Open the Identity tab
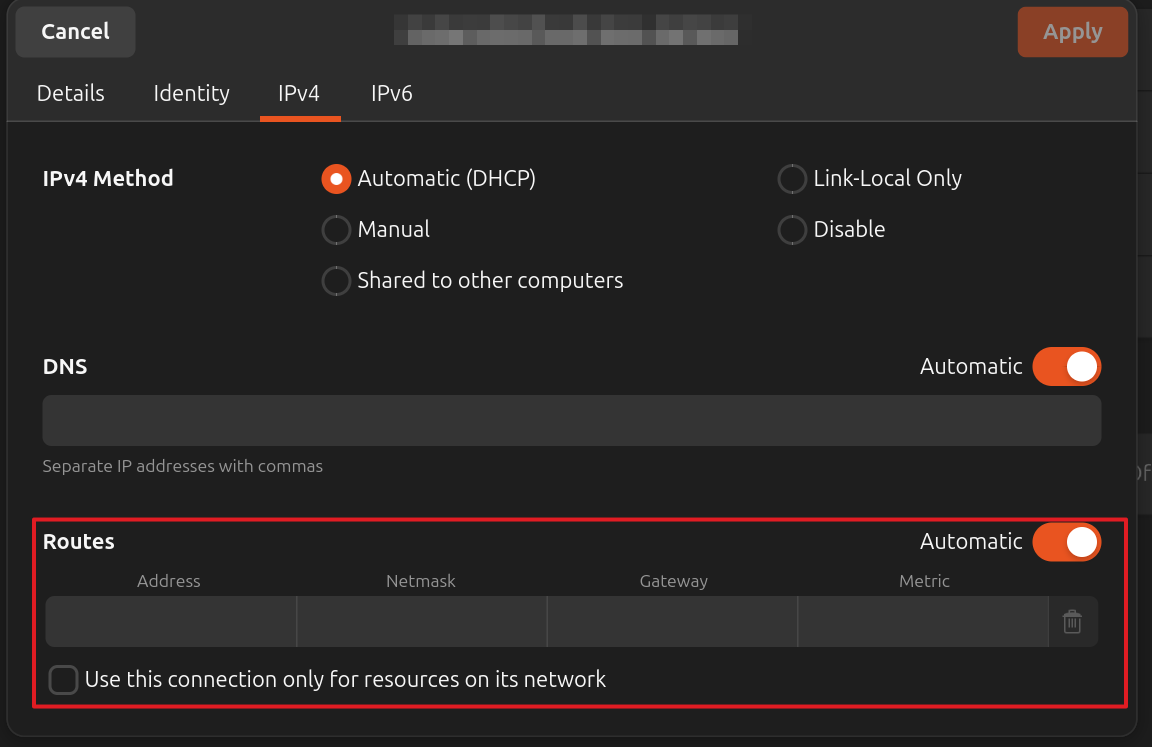The width and height of the screenshot is (1152, 747). (191, 94)
